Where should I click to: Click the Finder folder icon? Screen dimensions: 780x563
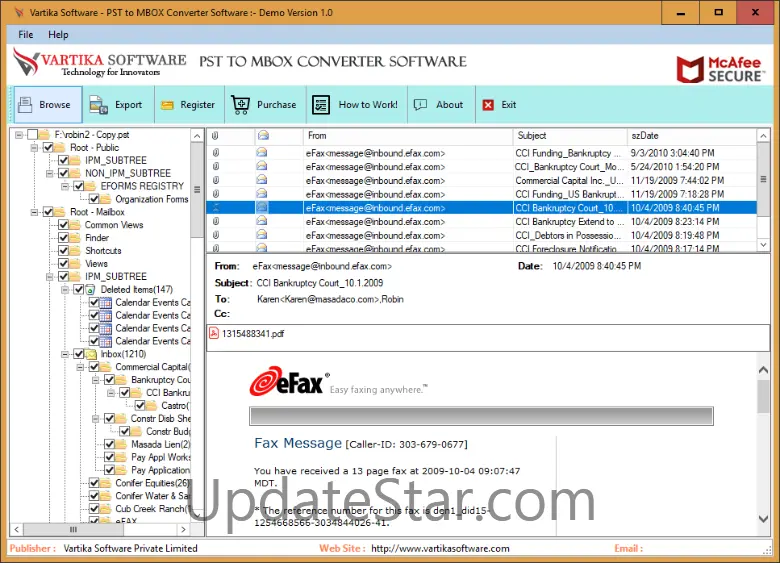click(x=75, y=238)
